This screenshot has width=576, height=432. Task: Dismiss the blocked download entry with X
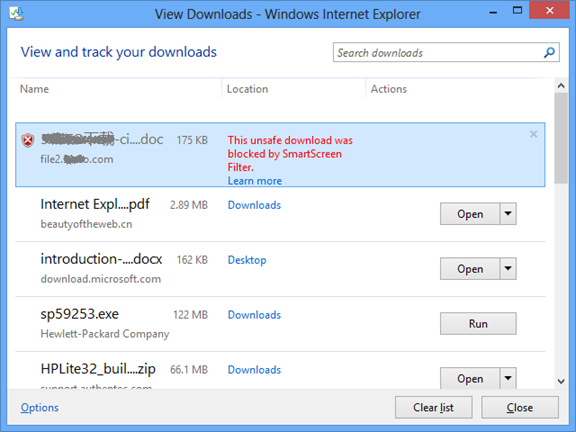point(533,134)
